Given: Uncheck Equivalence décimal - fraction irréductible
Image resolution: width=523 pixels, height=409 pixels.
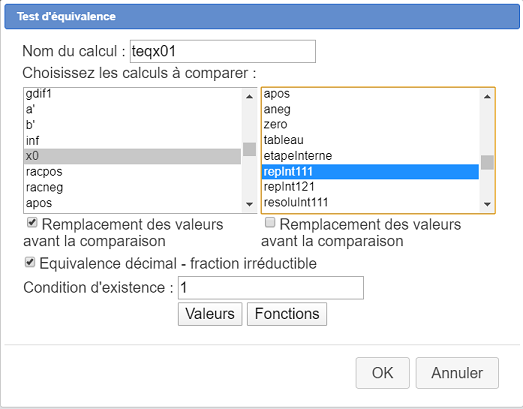Looking at the screenshot, I should coord(30,262).
